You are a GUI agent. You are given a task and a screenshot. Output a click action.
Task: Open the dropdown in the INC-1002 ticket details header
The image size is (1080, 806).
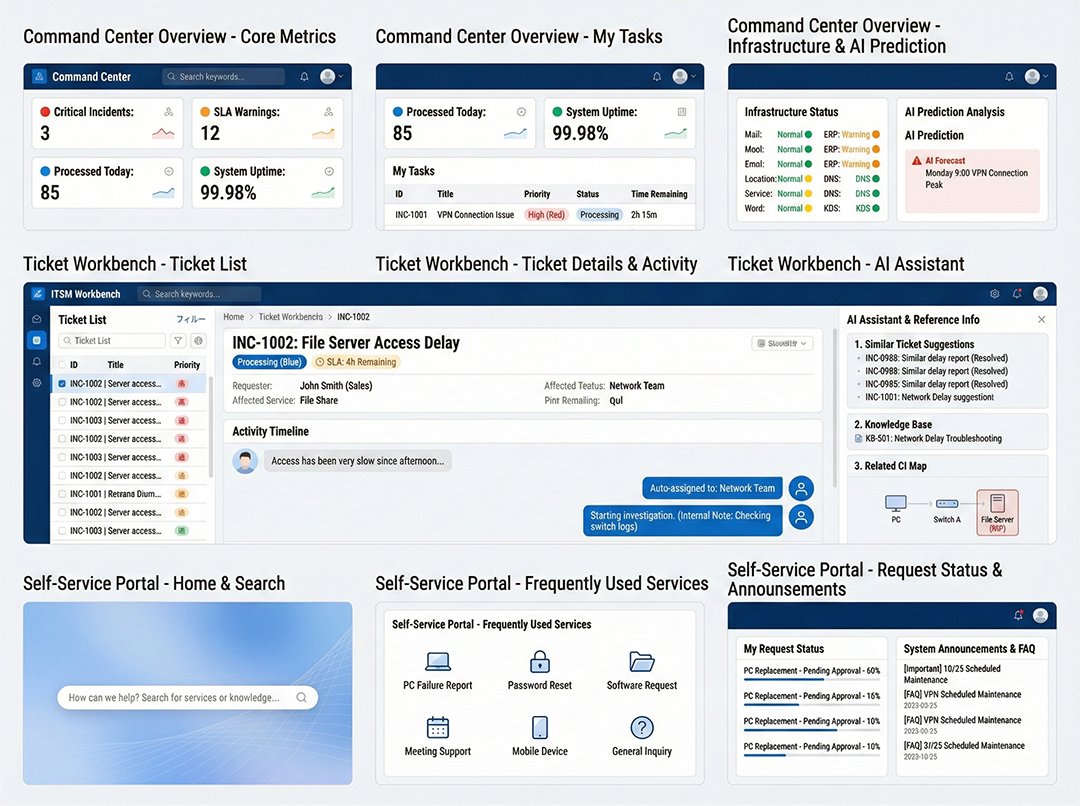pyautogui.click(x=782, y=343)
